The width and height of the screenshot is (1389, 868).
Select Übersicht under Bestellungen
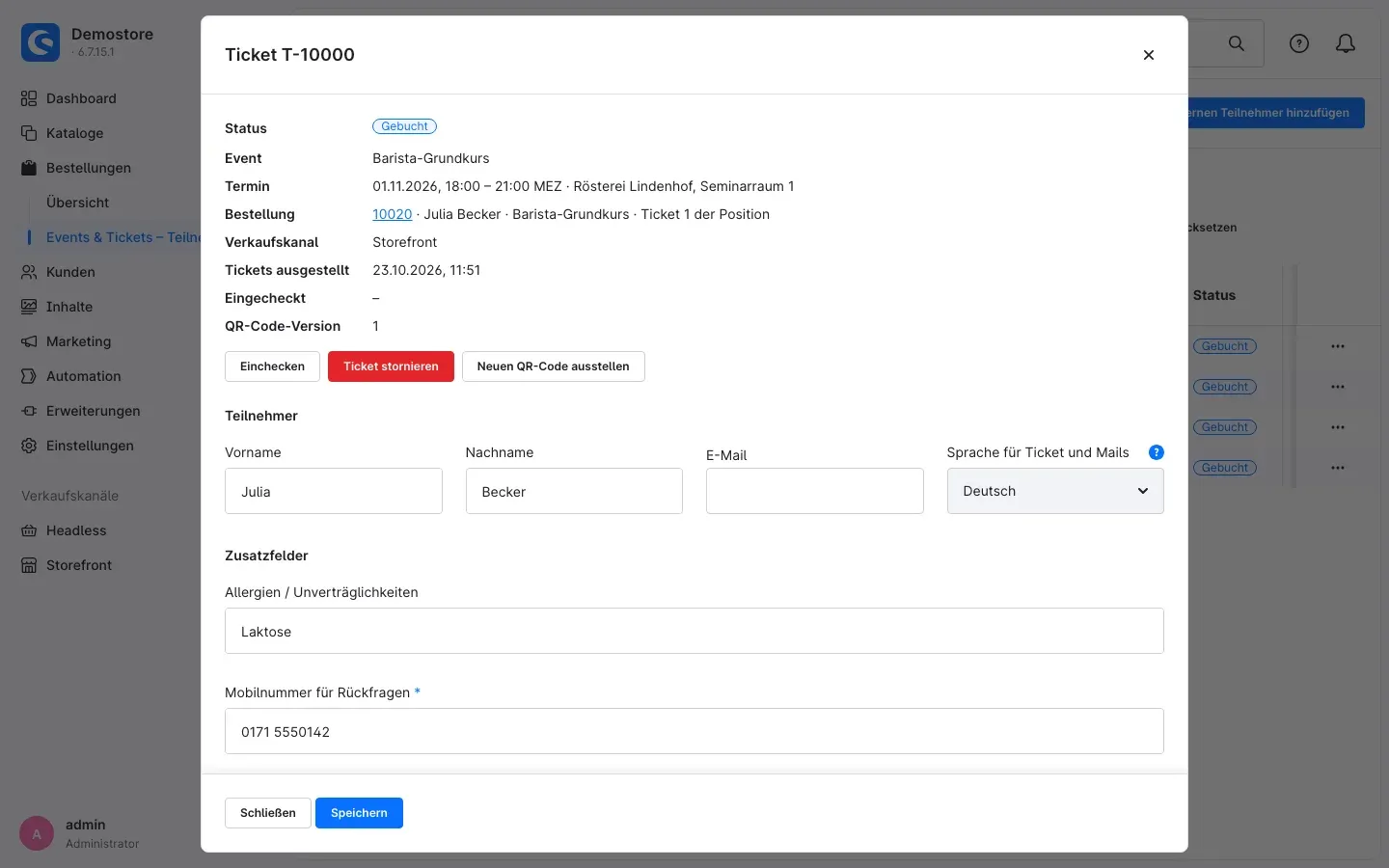78,203
